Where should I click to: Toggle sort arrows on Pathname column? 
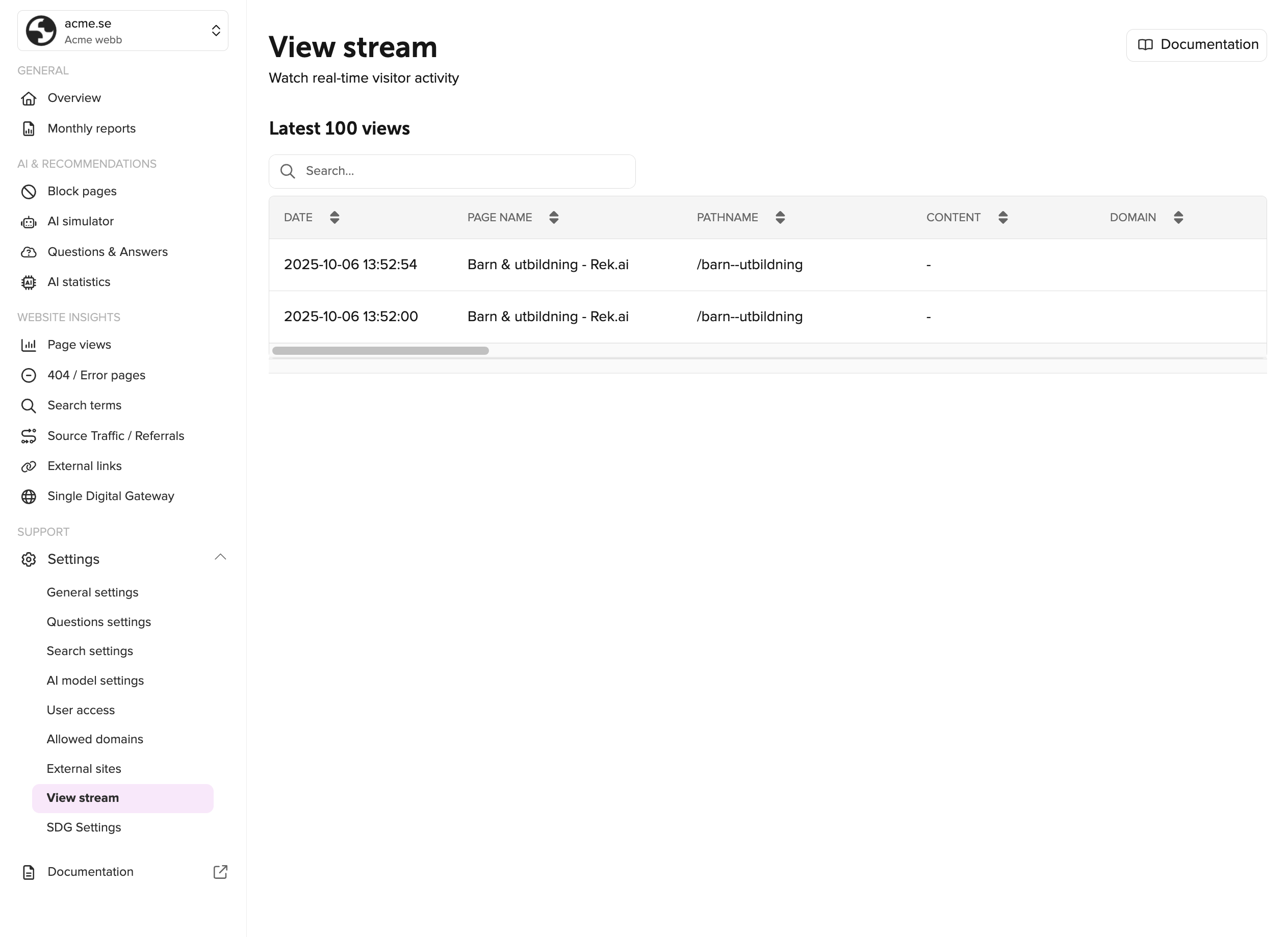pyautogui.click(x=780, y=218)
